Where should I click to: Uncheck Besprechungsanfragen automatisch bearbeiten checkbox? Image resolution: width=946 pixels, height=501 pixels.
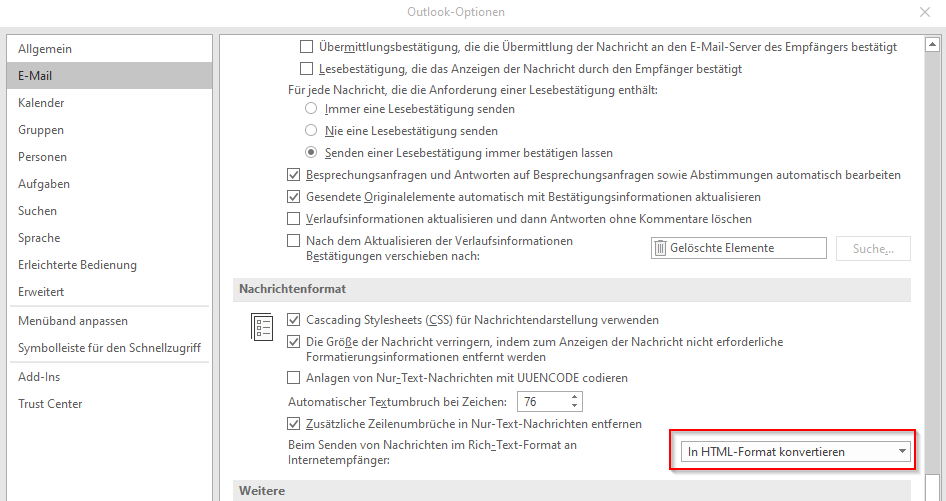click(x=293, y=175)
